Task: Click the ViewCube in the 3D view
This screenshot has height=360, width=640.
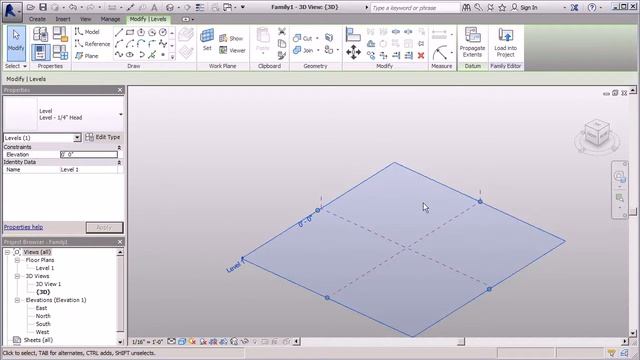Action: point(597,133)
